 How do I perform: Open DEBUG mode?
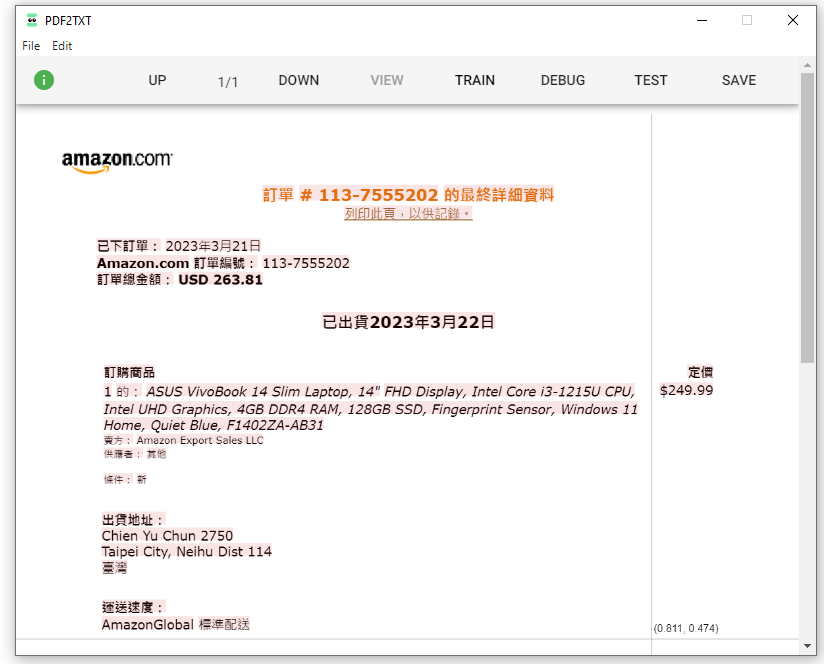tap(563, 80)
